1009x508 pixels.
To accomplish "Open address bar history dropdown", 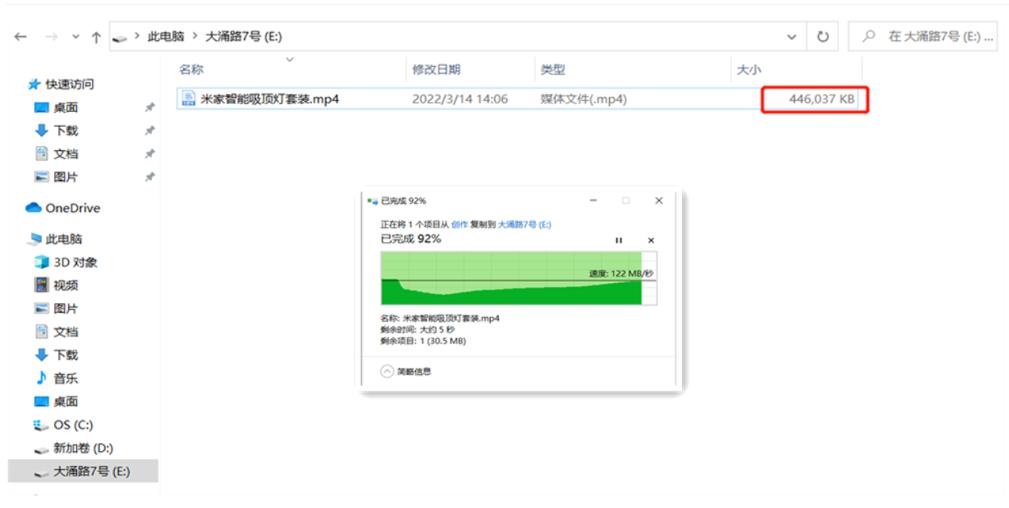I will click(792, 37).
